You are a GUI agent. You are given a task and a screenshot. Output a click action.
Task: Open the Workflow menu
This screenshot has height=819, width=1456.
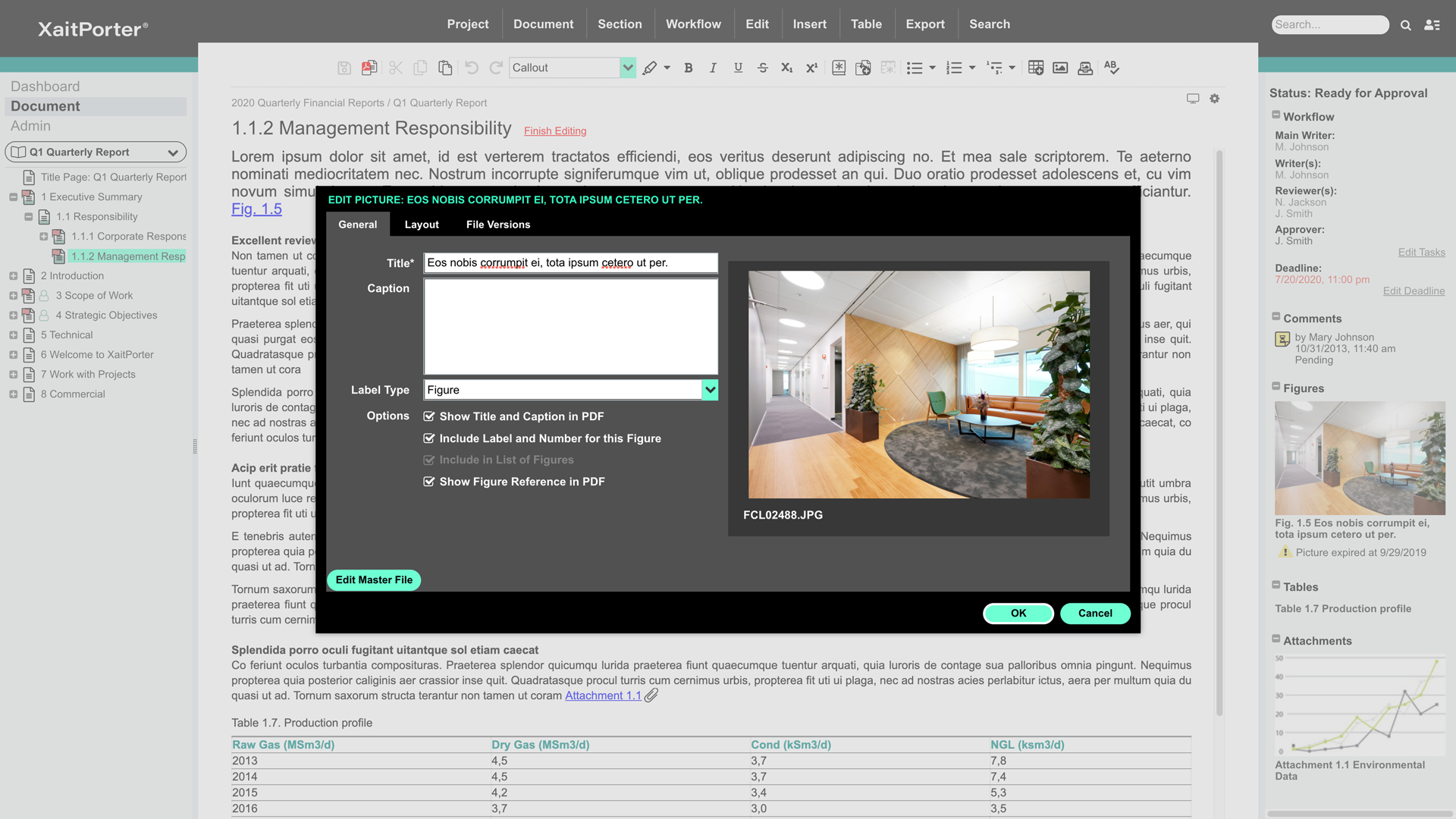(x=693, y=24)
